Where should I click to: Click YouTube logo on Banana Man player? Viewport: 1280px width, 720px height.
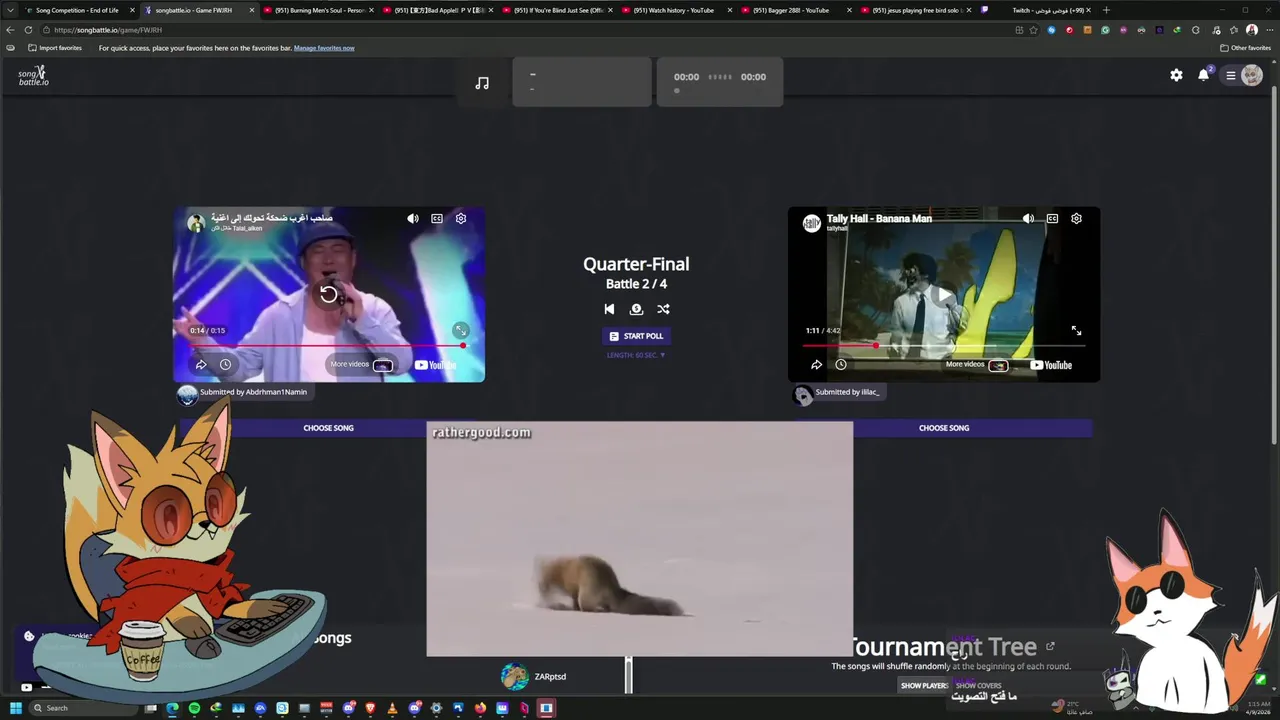coord(1051,365)
